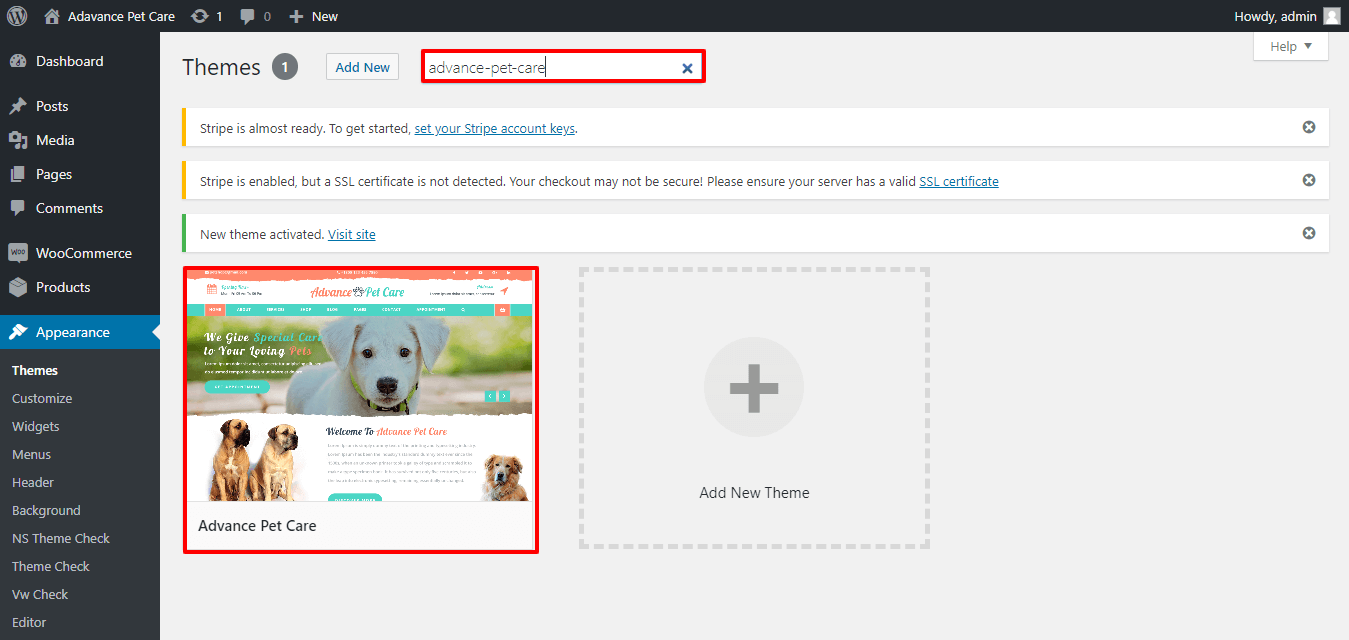
Task: Click the Visit site link
Action: tap(351, 234)
